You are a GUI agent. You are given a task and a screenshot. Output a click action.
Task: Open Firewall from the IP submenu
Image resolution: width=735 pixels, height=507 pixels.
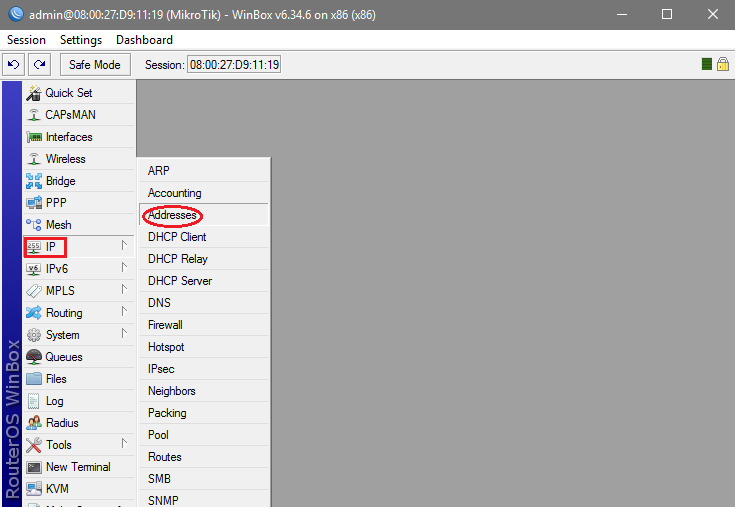coord(204,325)
